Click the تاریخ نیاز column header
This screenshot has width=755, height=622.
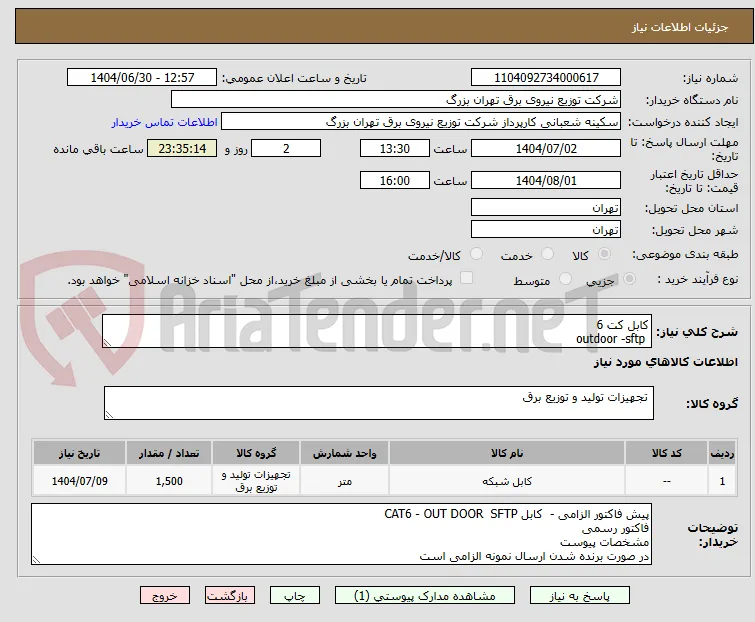79,453
